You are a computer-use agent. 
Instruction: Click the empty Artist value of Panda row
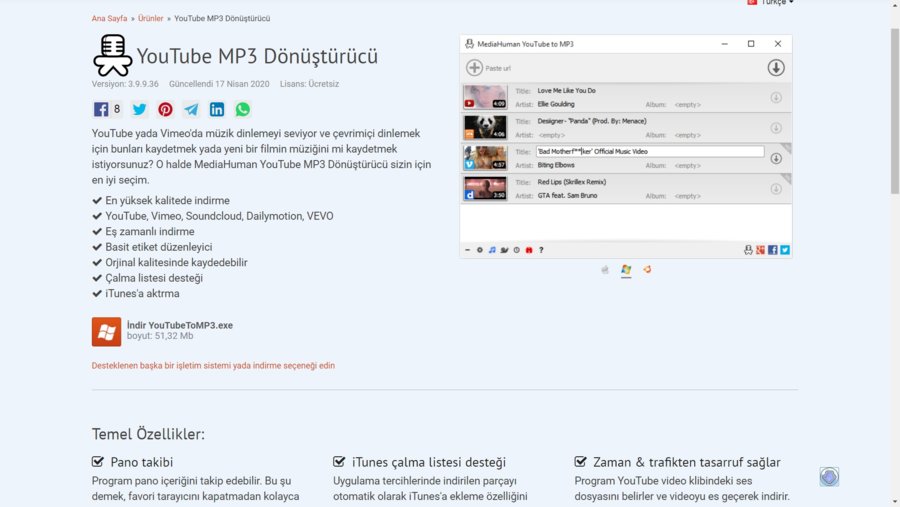(x=552, y=135)
